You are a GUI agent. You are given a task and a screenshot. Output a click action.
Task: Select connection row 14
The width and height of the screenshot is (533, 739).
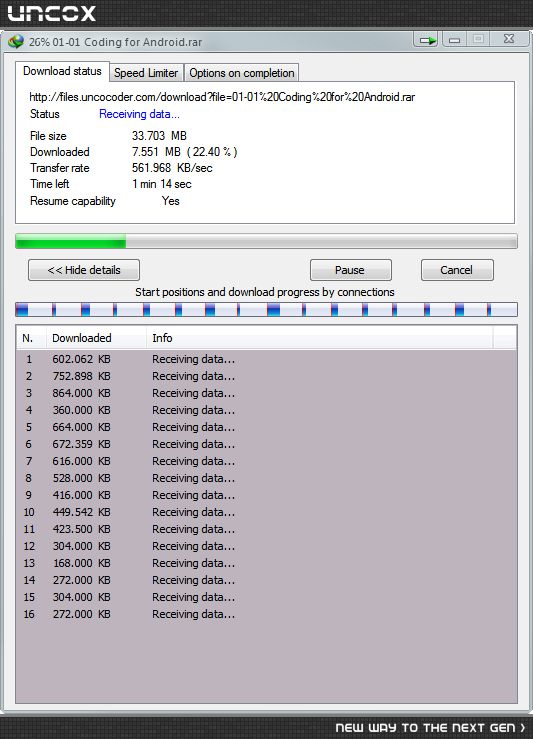coord(266,580)
